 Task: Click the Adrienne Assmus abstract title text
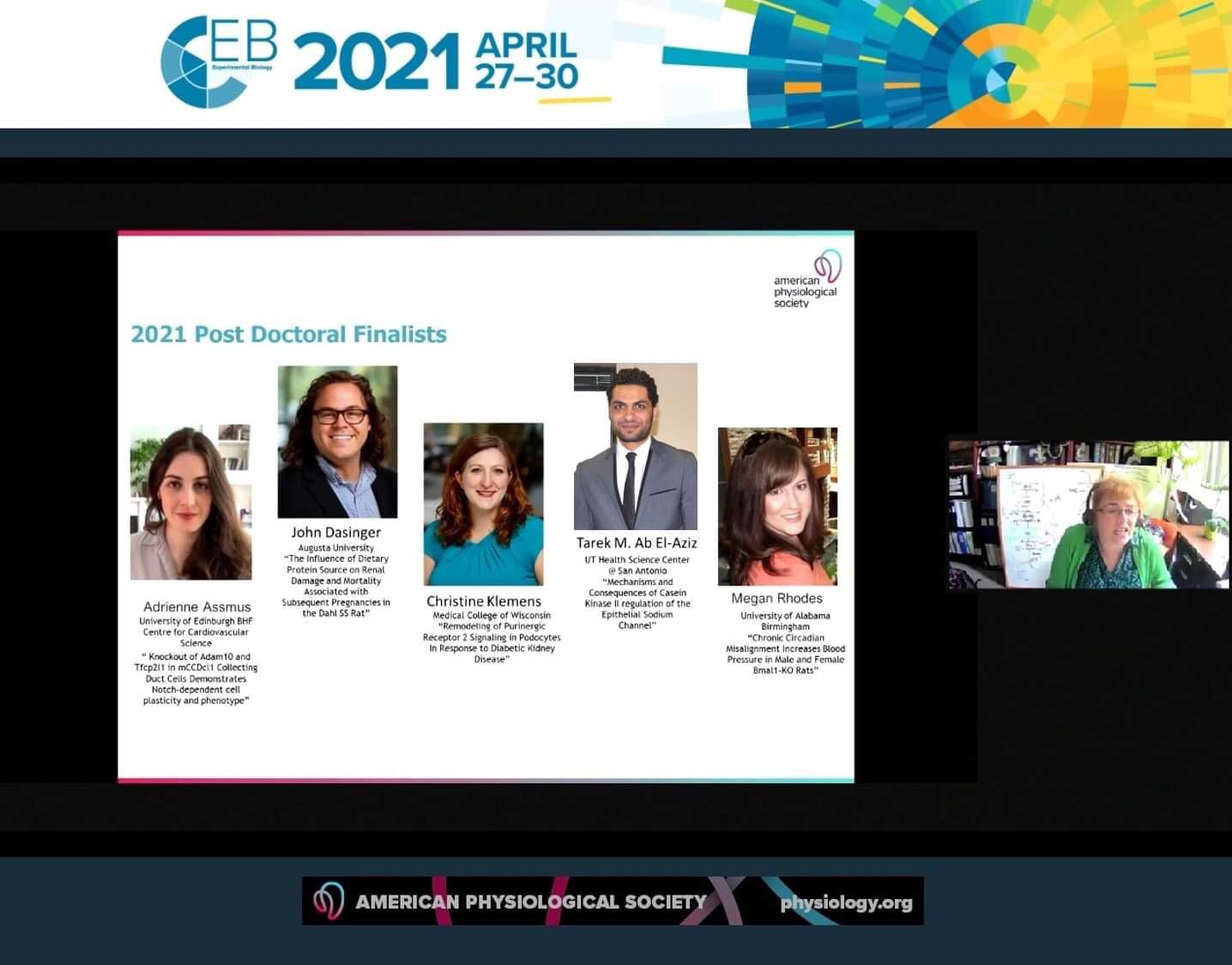point(196,679)
